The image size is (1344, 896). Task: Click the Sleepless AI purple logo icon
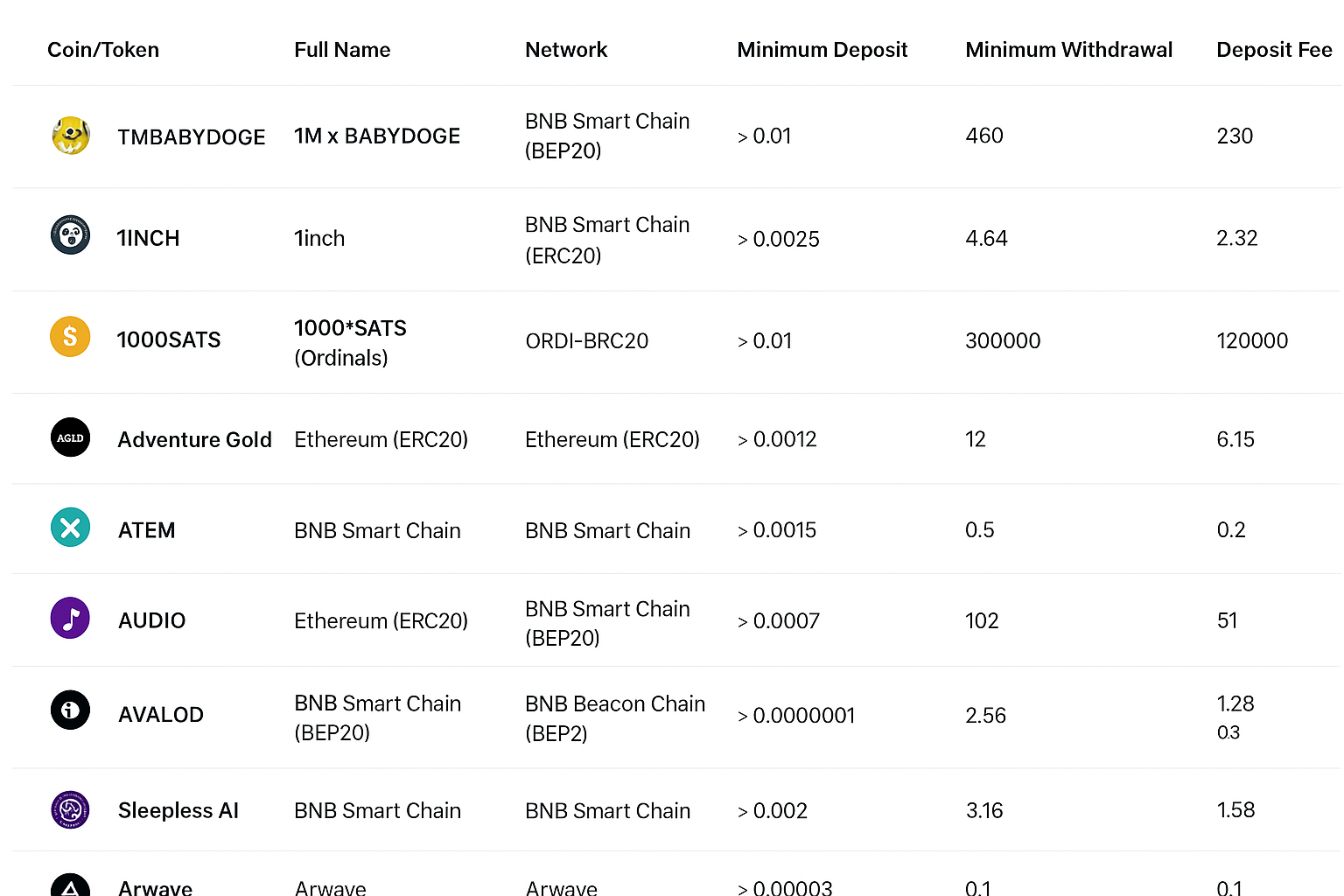pos(70,809)
